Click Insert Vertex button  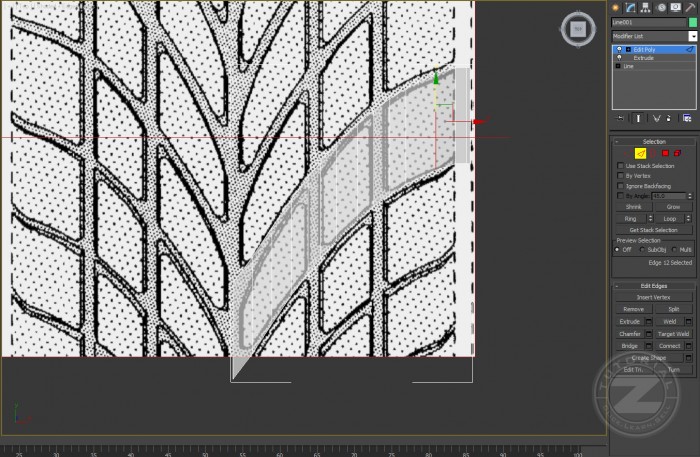(654, 297)
